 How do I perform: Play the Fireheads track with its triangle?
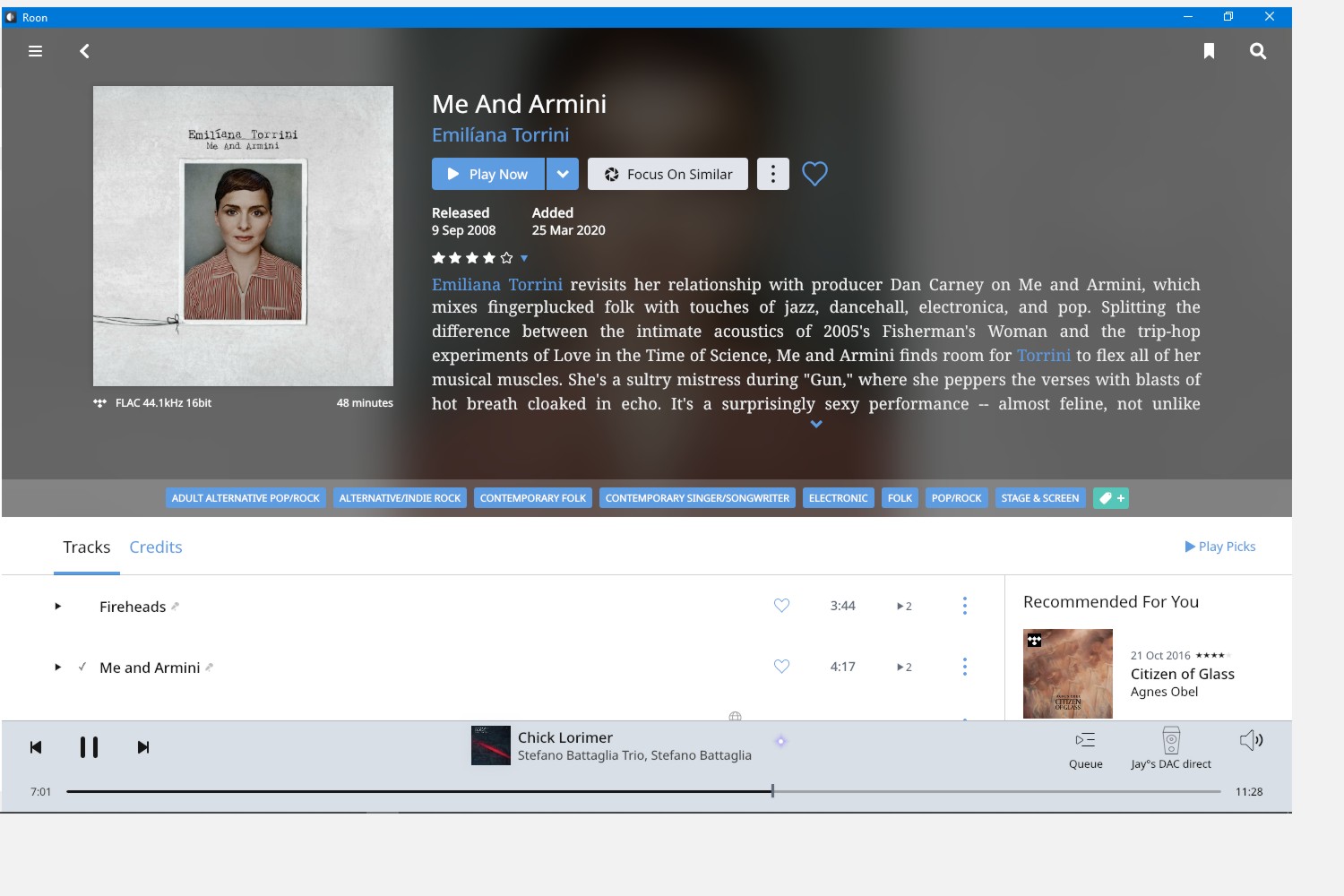[57, 607]
